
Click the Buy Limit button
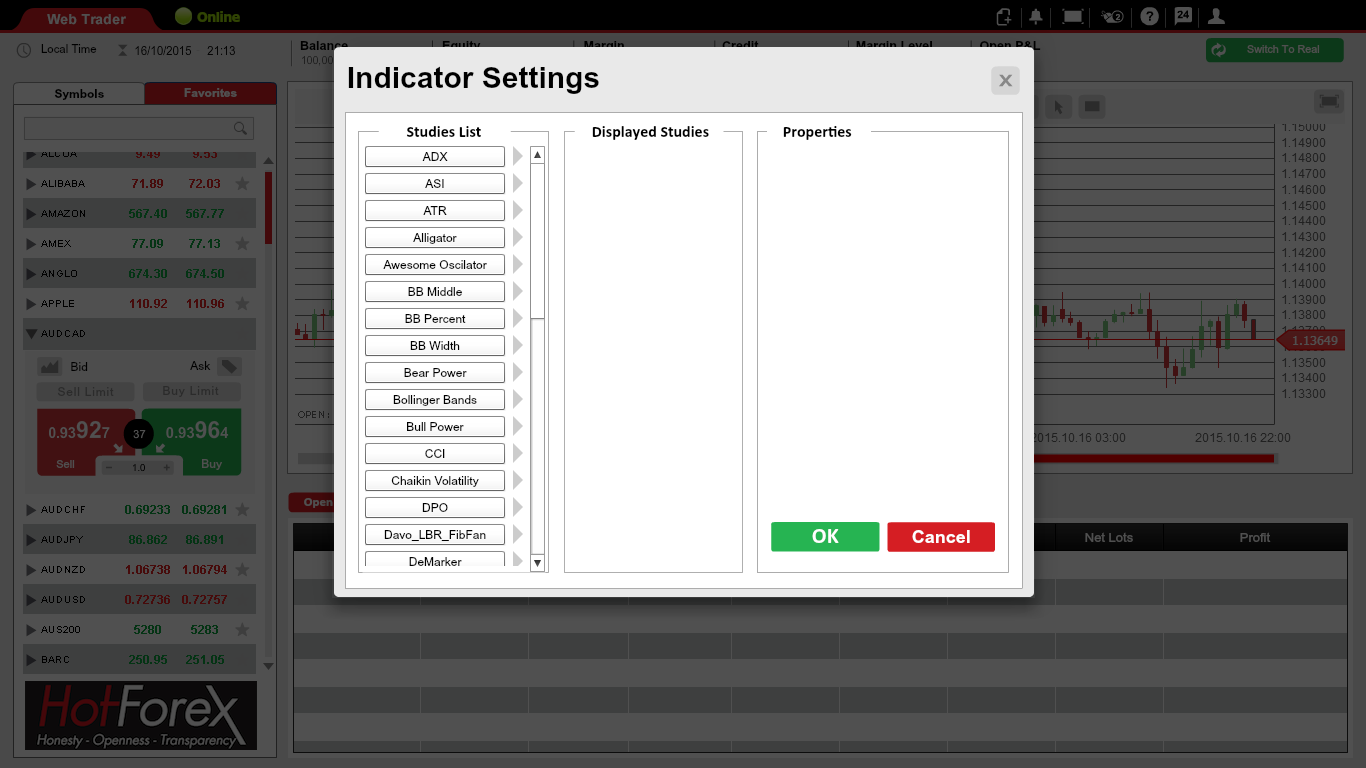click(190, 391)
